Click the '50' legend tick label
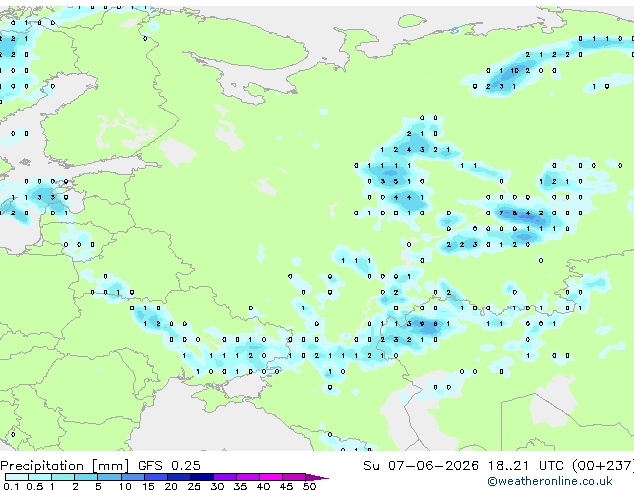Viewport: 634px width, 490px height. click(x=309, y=486)
